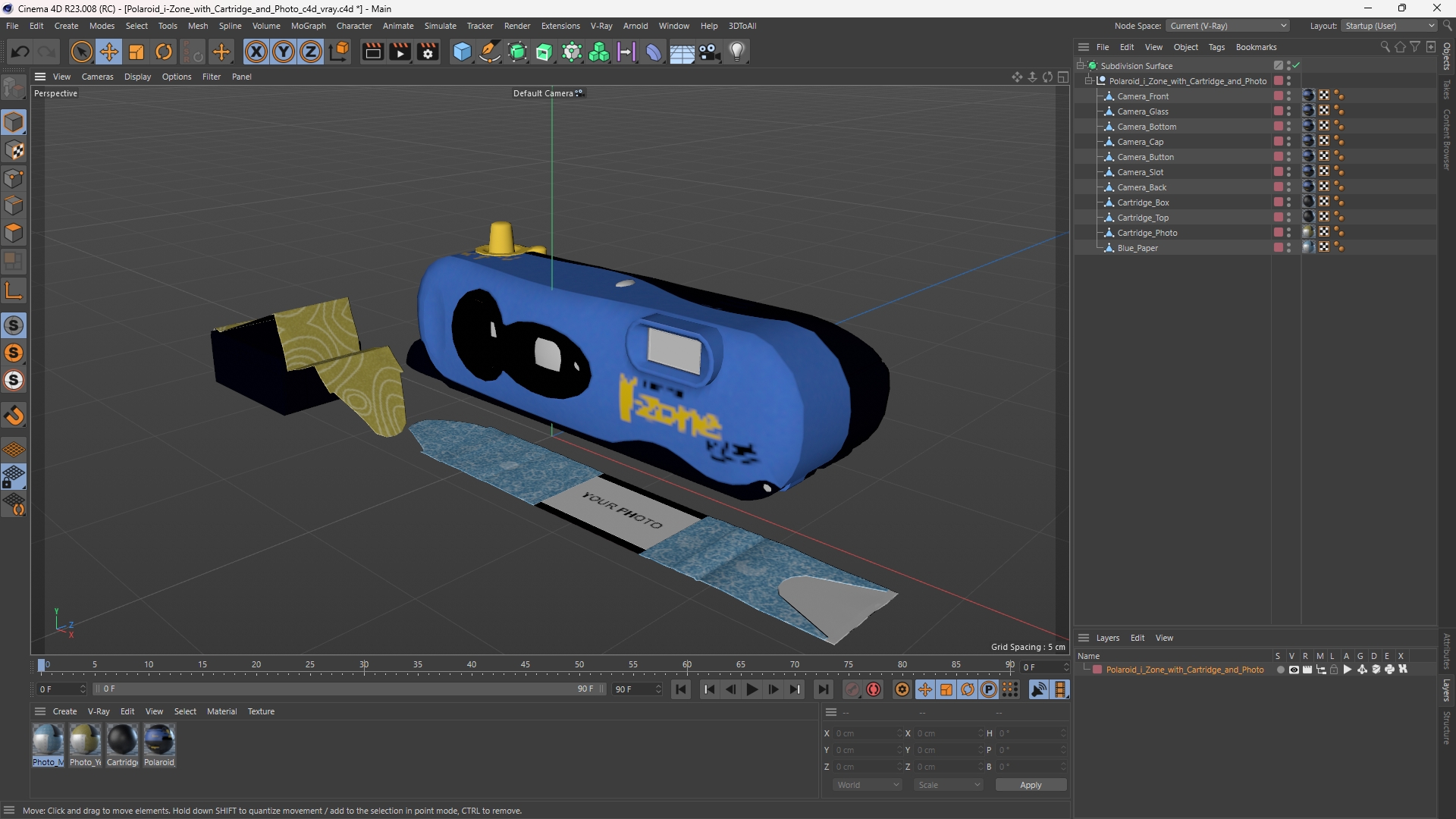This screenshot has height=819, width=1456.
Task: Collapse the Polaroid_i_Zone_with_Cartridge_and_Photo null
Action: coord(1089,81)
